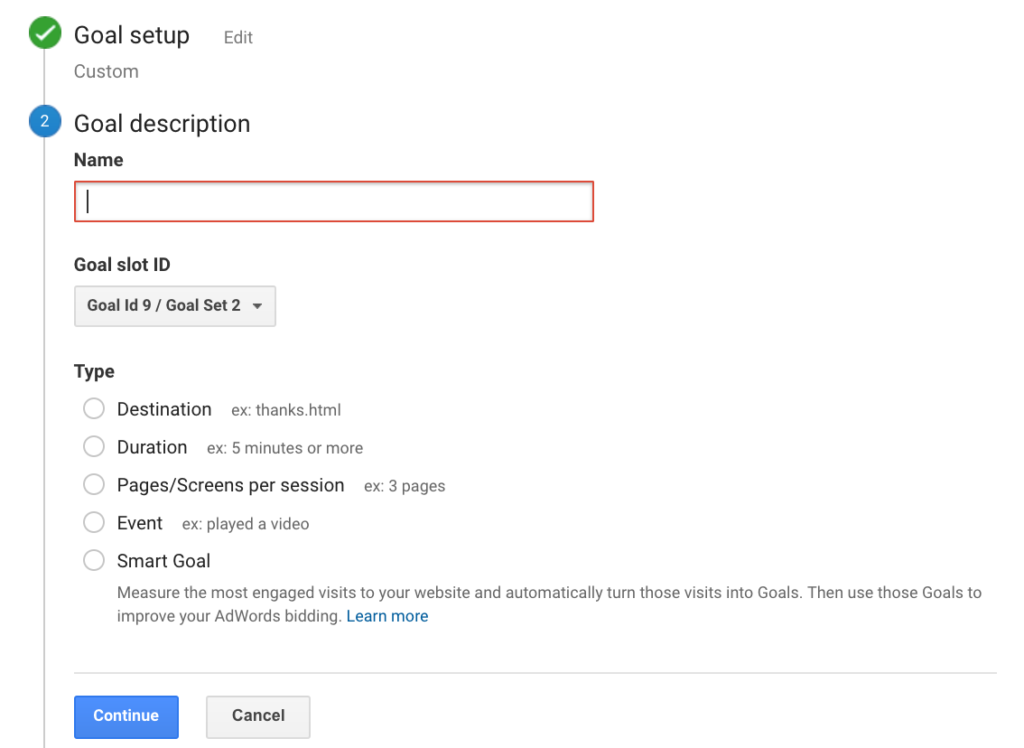Enable the Smart Goal radio option
This screenshot has width=1024, height=748.
pyautogui.click(x=94, y=561)
